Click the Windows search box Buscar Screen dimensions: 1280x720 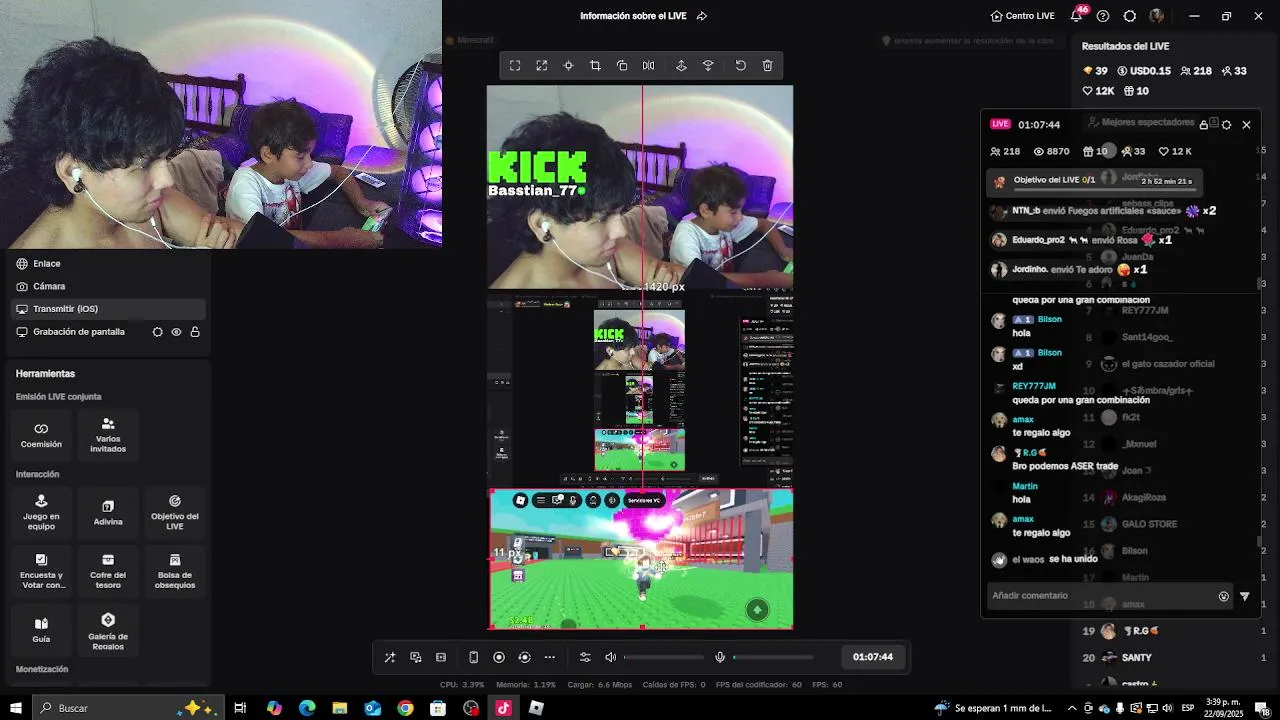127,708
